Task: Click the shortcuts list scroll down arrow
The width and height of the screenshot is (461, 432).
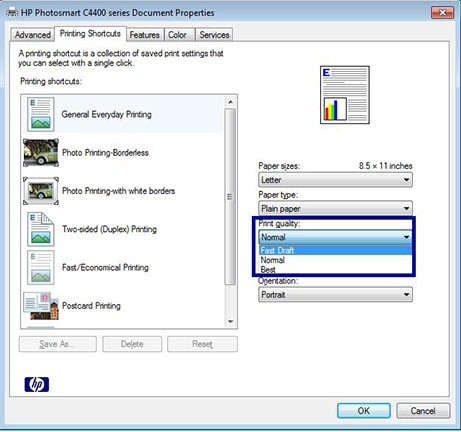Action: click(x=230, y=322)
